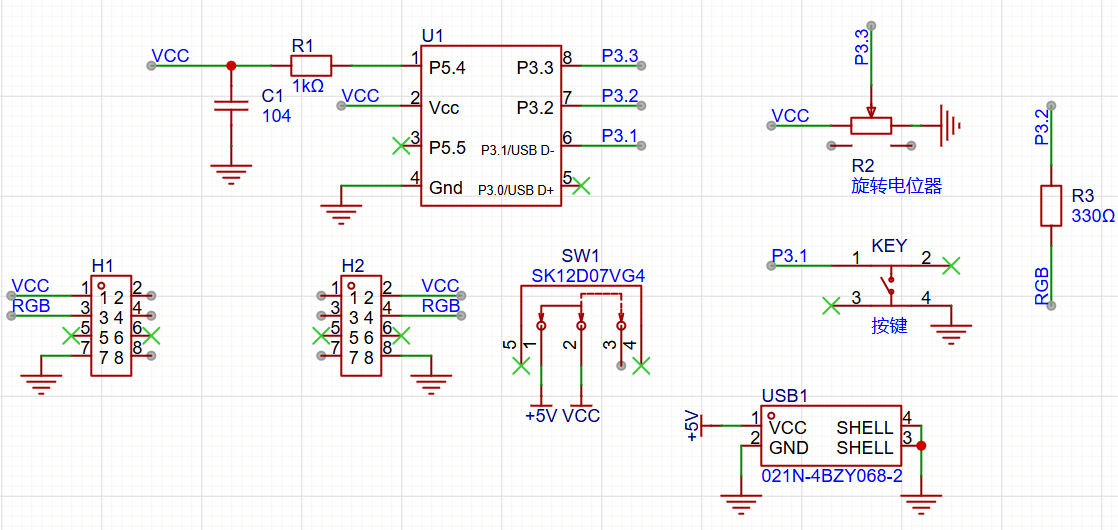Select the KEY push-button switch symbol
The image size is (1118, 530).
point(889,285)
